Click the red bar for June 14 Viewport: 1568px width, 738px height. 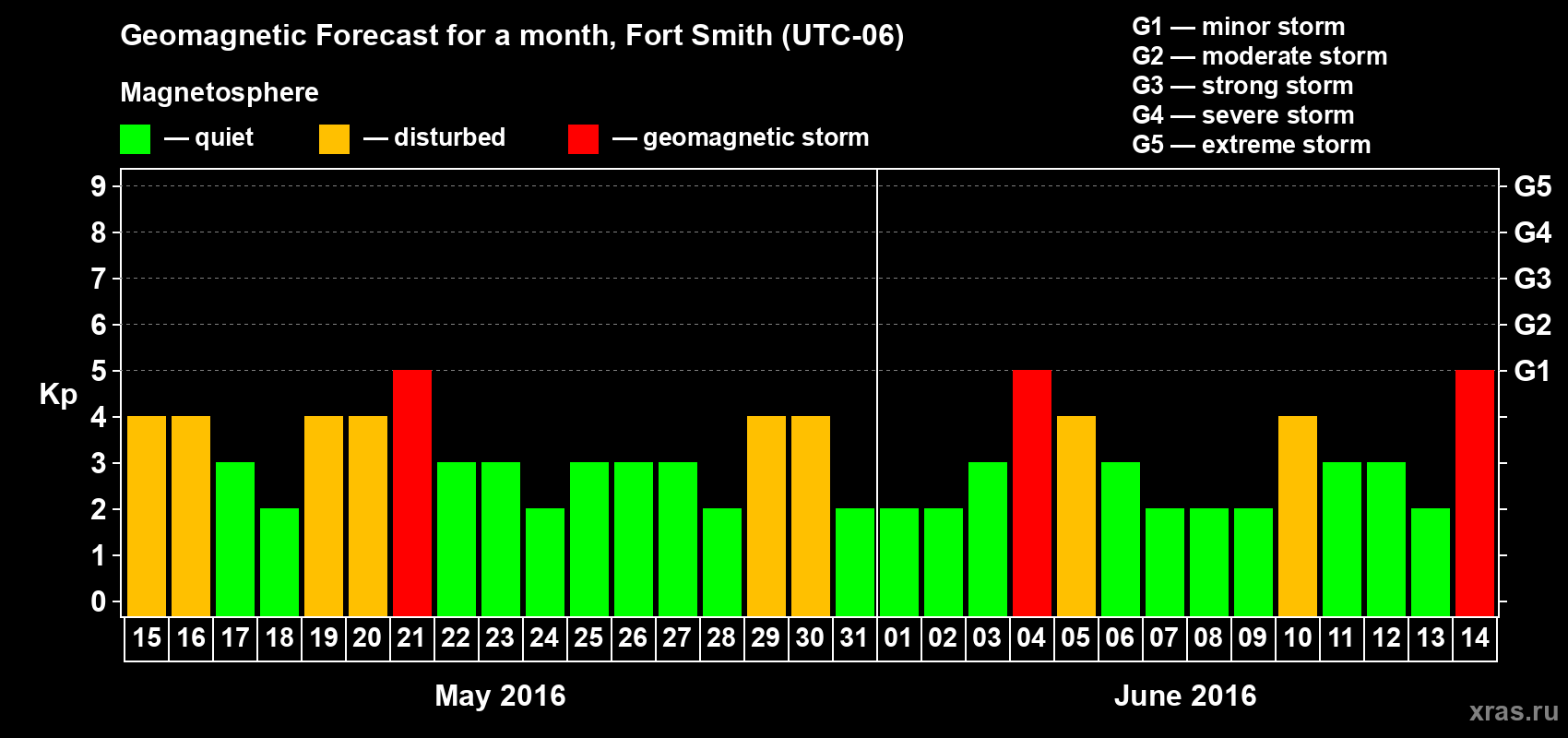1475,494
